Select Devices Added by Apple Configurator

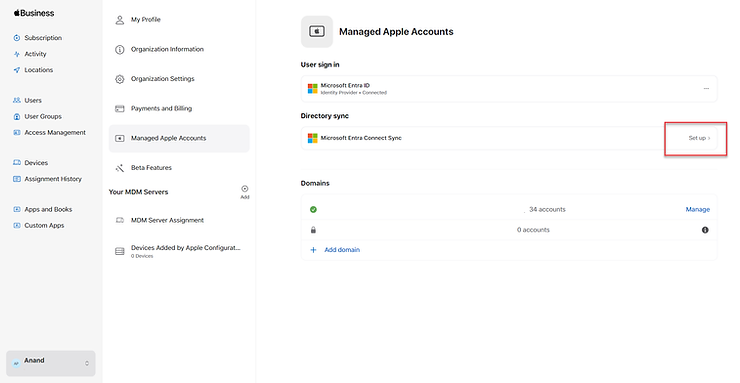[179, 251]
